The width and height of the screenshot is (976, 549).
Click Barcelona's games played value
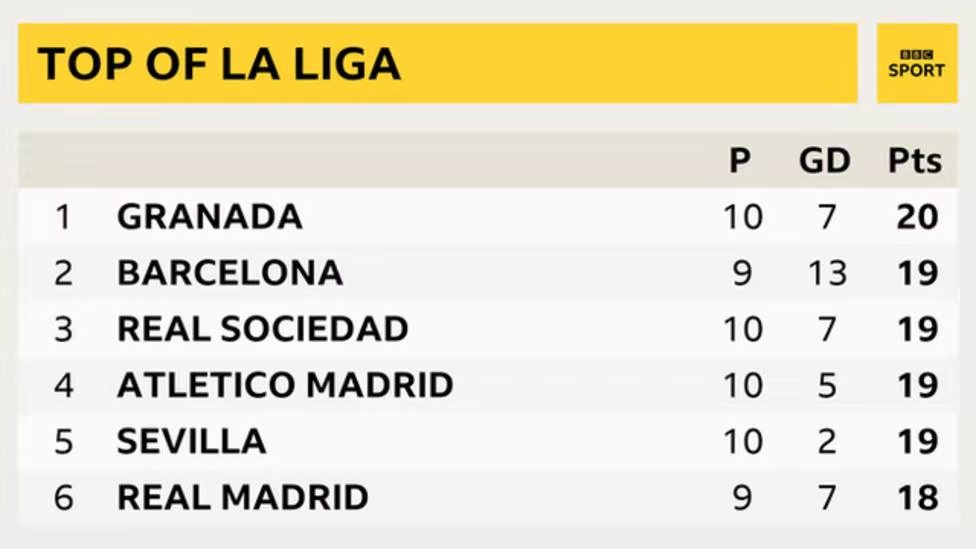click(x=742, y=272)
